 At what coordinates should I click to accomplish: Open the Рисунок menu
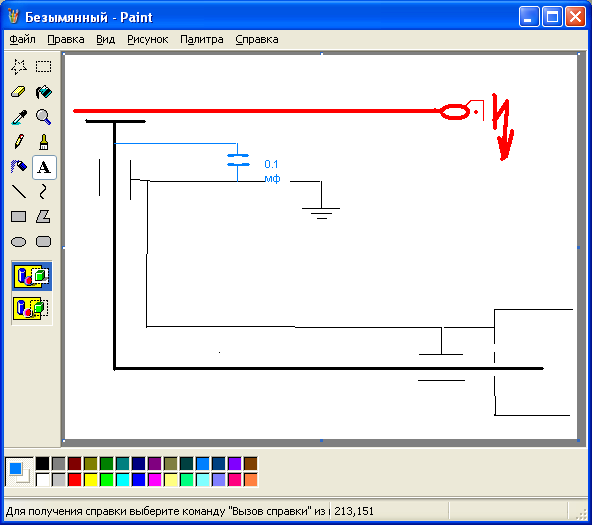(x=147, y=40)
